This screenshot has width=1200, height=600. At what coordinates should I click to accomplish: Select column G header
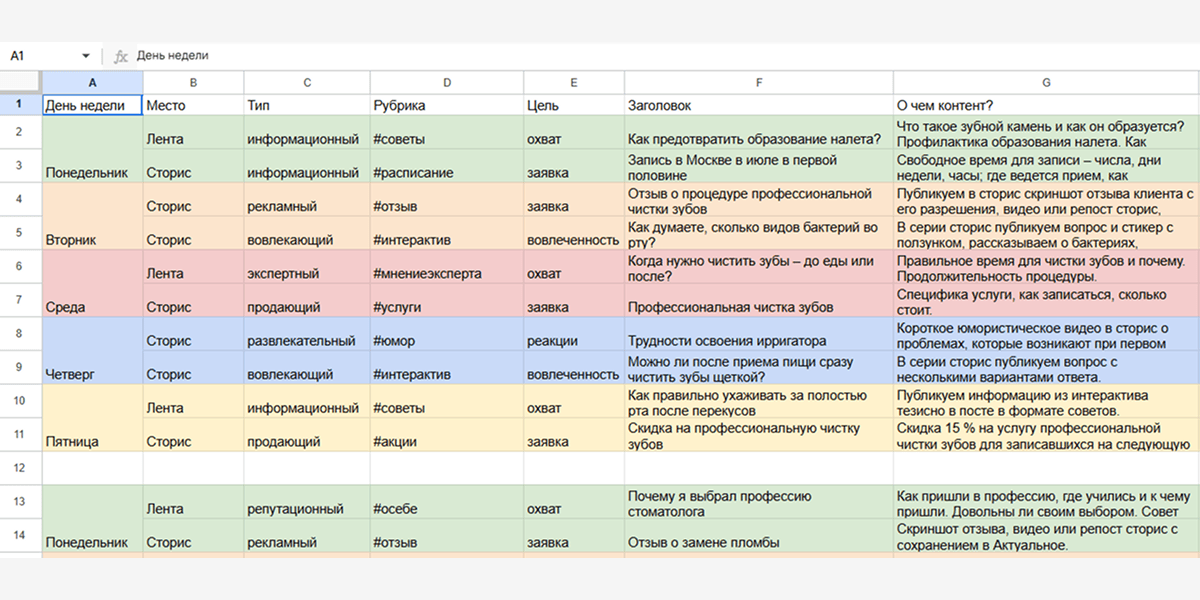1045,83
